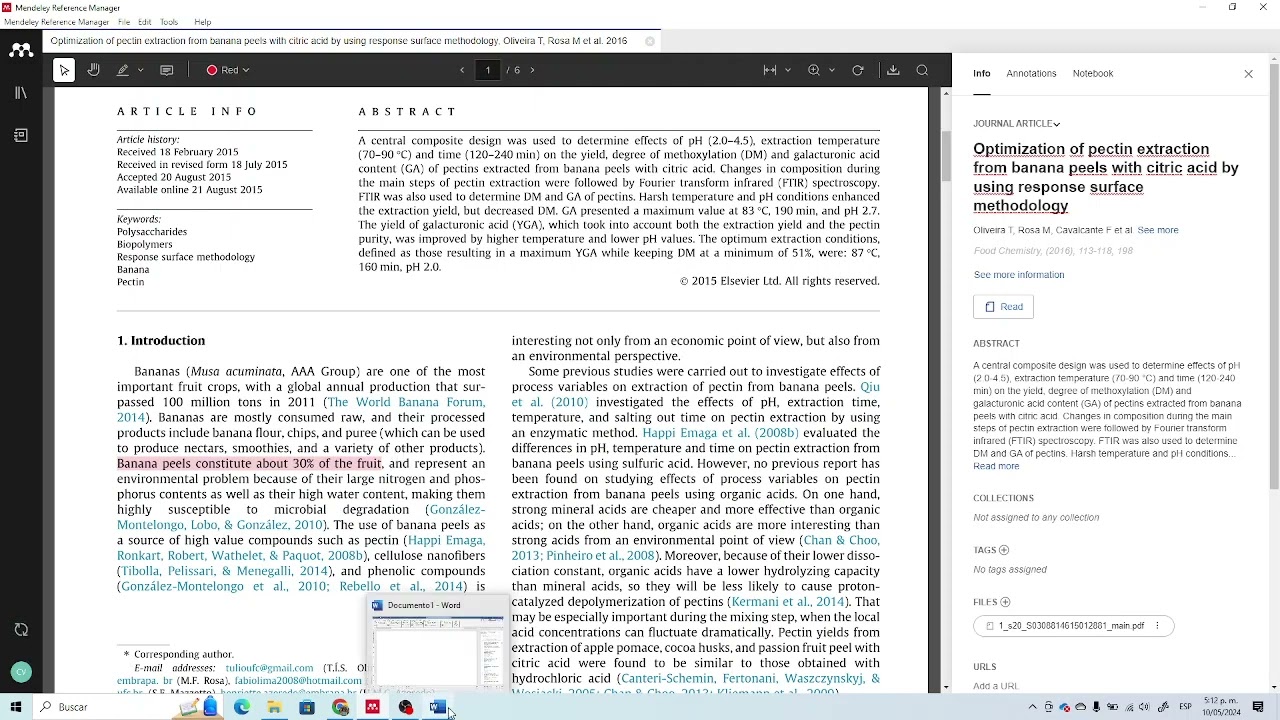Add a sticky note comment
The image size is (1280, 720).
pyautogui.click(x=167, y=70)
